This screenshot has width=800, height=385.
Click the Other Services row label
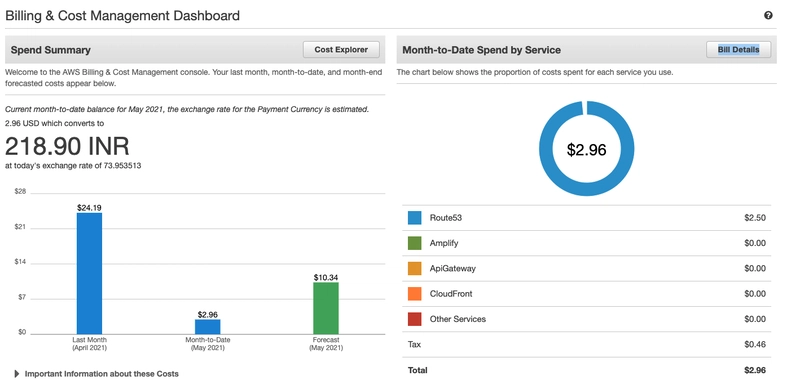click(x=458, y=319)
